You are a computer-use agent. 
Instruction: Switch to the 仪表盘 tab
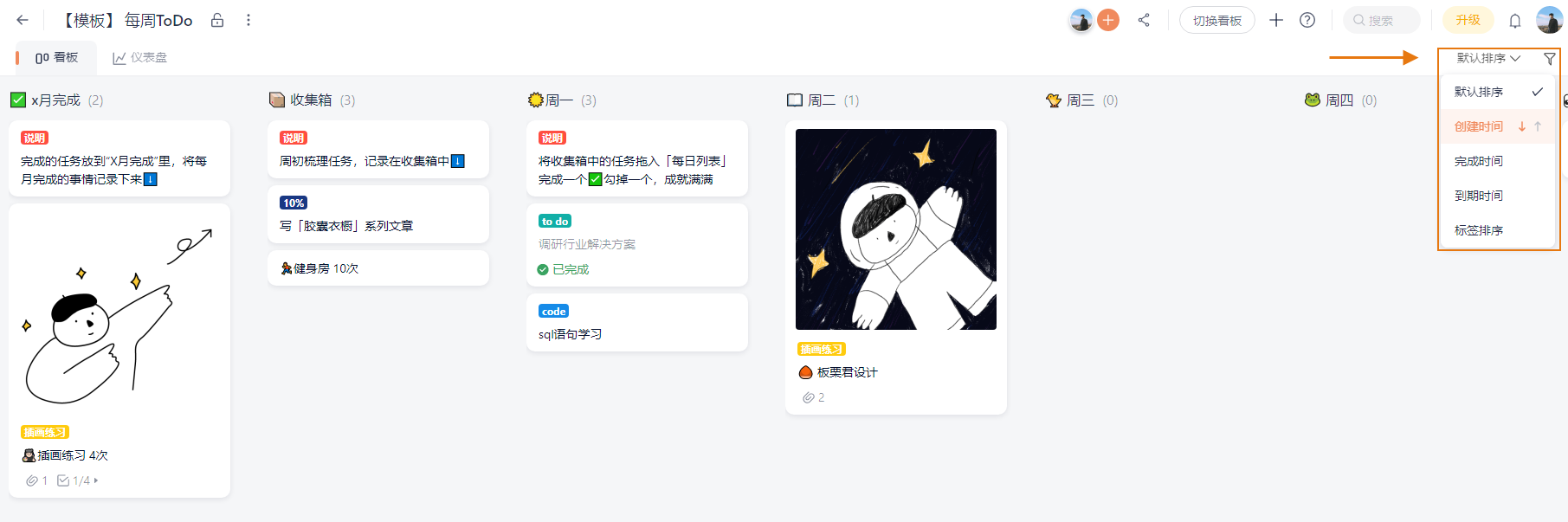click(x=139, y=57)
